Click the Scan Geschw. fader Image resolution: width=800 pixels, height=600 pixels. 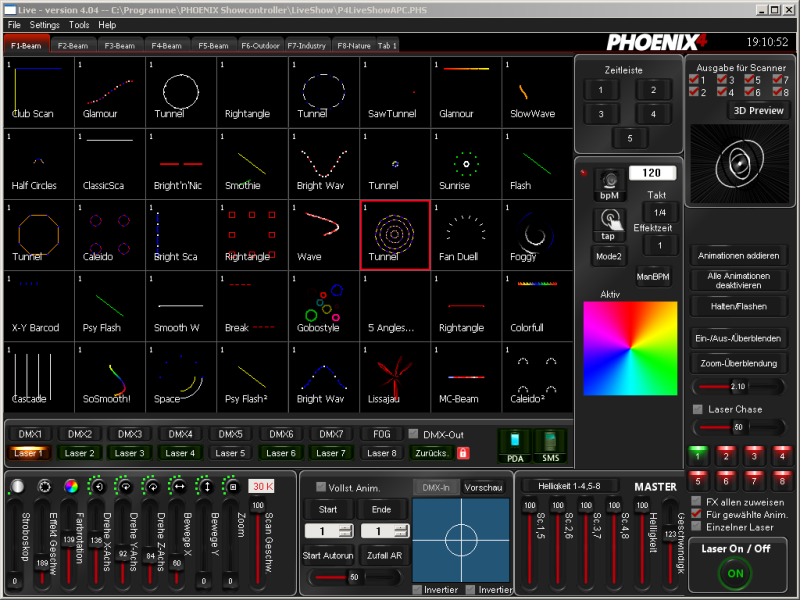(x=257, y=542)
